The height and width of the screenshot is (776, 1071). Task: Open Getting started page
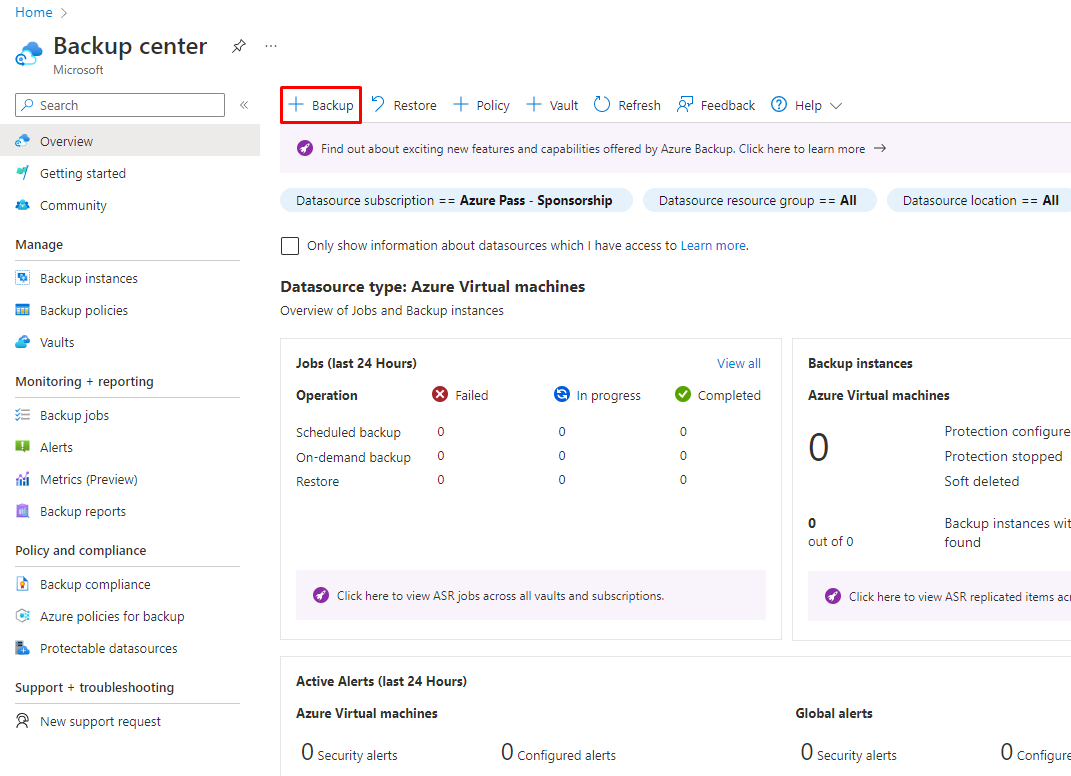point(83,174)
